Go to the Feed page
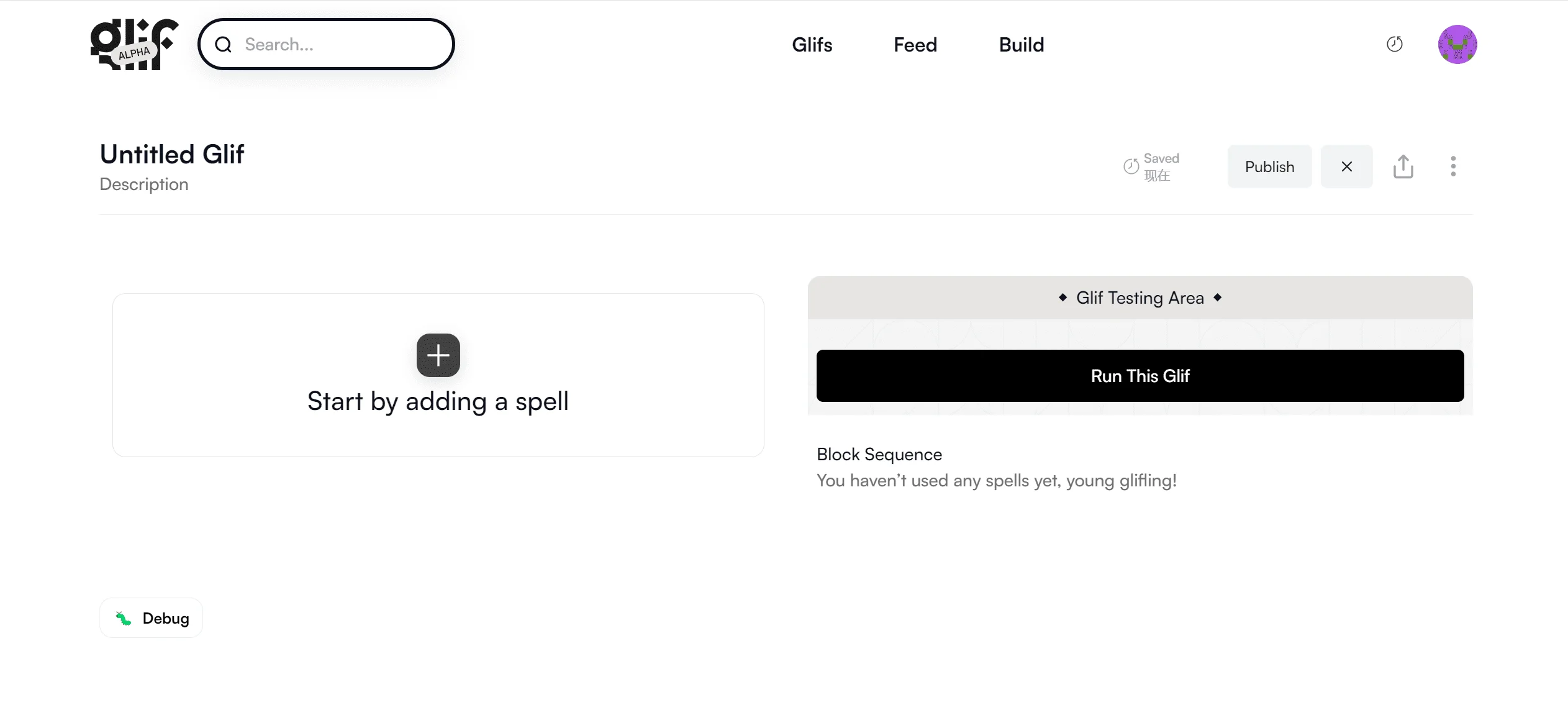 point(915,45)
